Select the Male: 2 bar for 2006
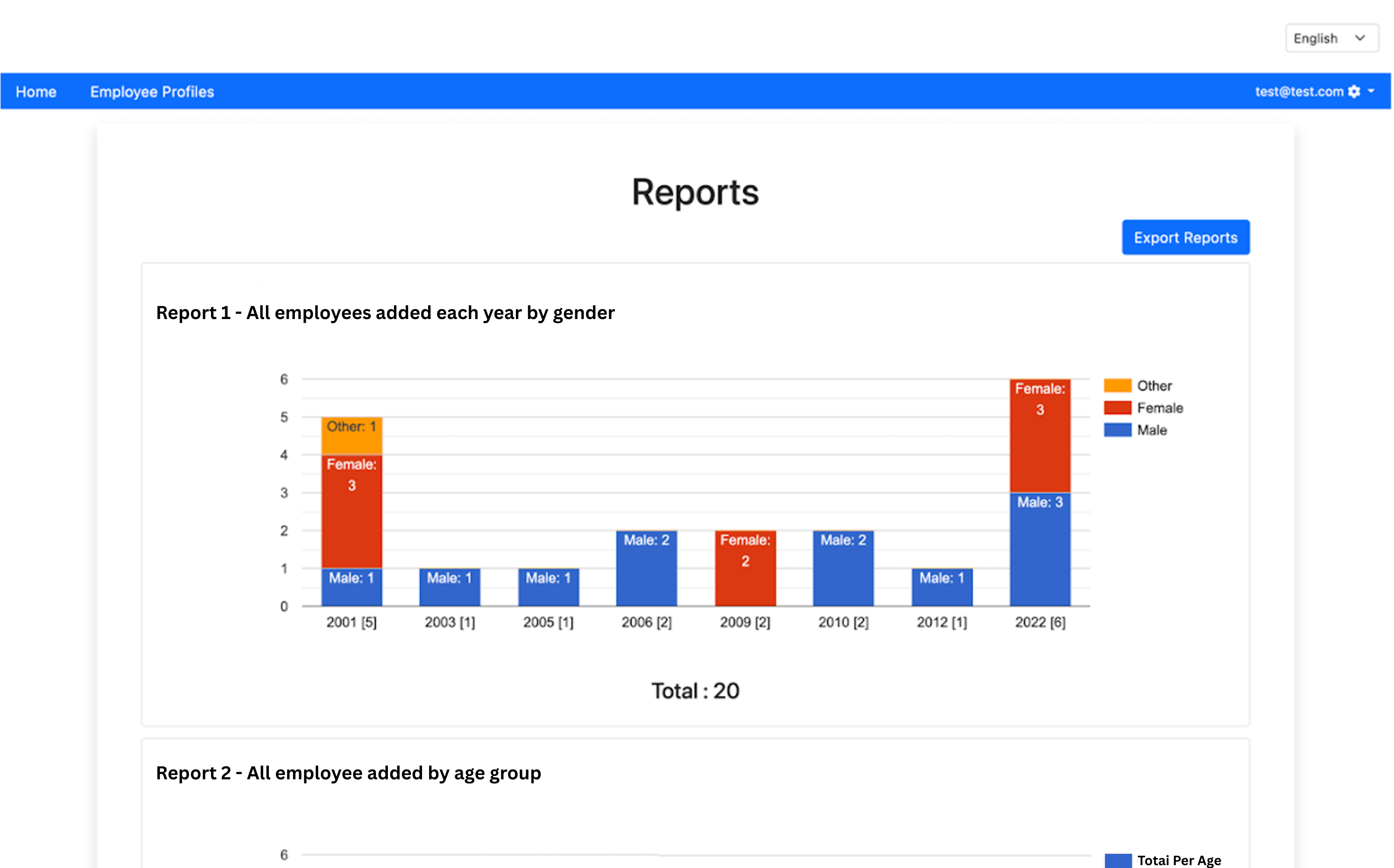This screenshot has height=868, width=1394. (646, 568)
